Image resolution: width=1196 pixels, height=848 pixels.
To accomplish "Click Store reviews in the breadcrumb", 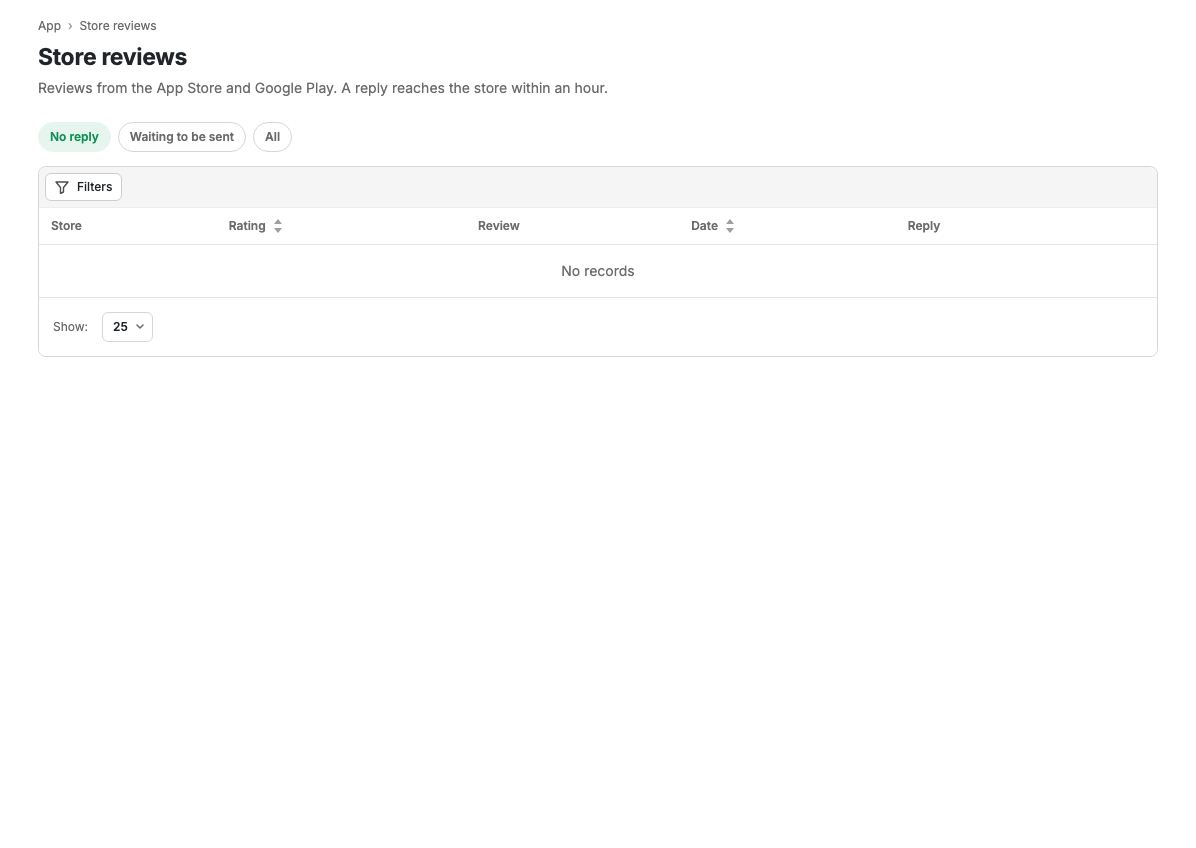I will point(117,26).
